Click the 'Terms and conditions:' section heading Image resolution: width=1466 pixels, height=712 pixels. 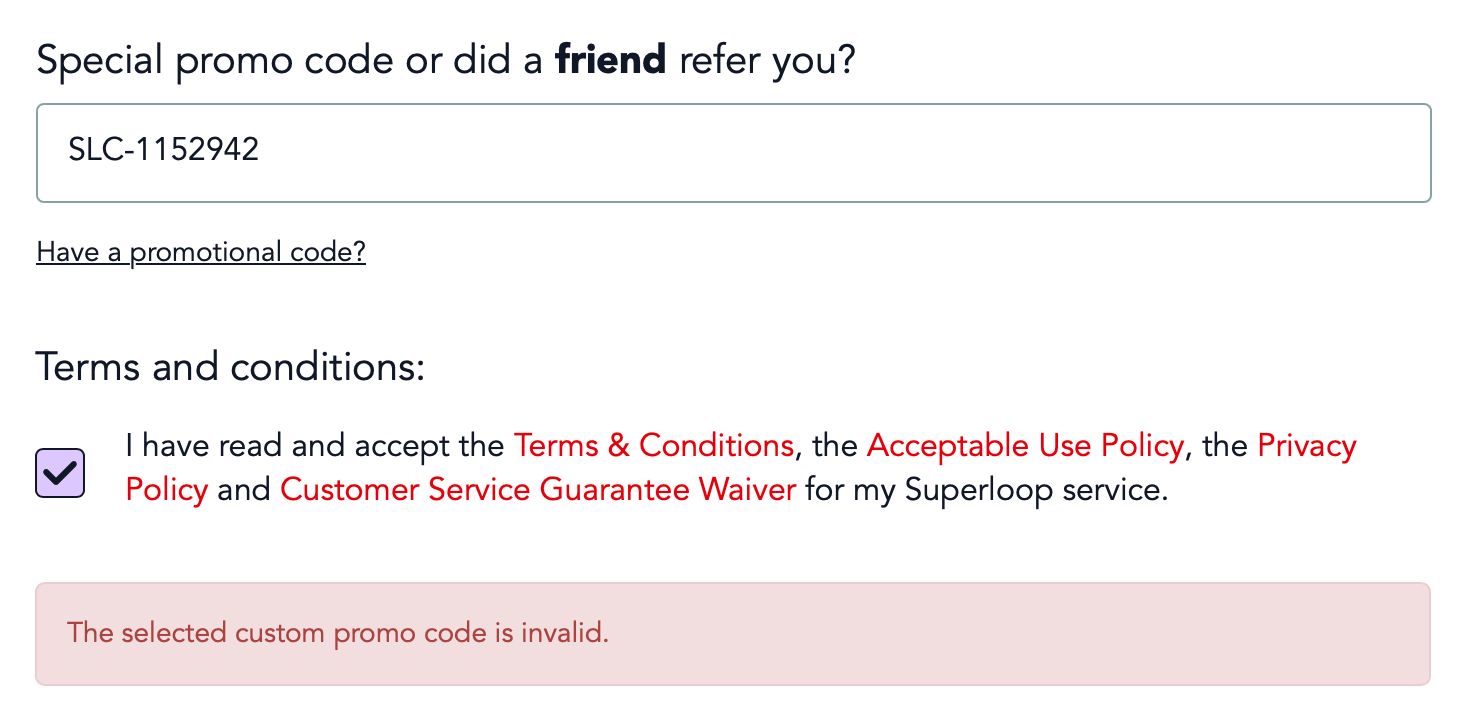click(230, 366)
